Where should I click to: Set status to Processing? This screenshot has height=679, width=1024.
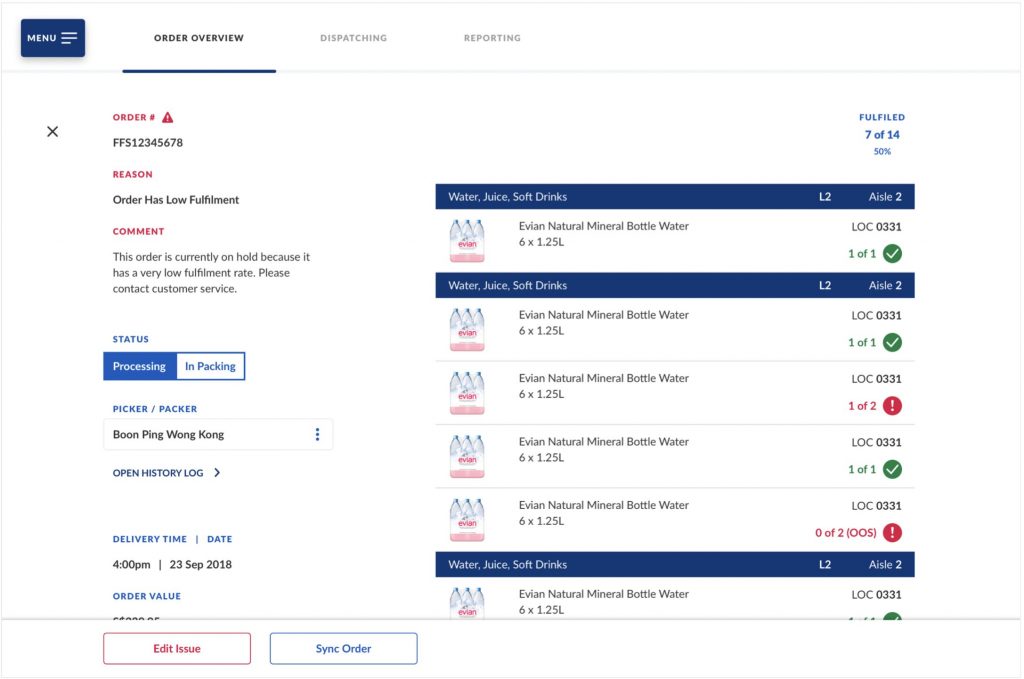click(x=140, y=366)
